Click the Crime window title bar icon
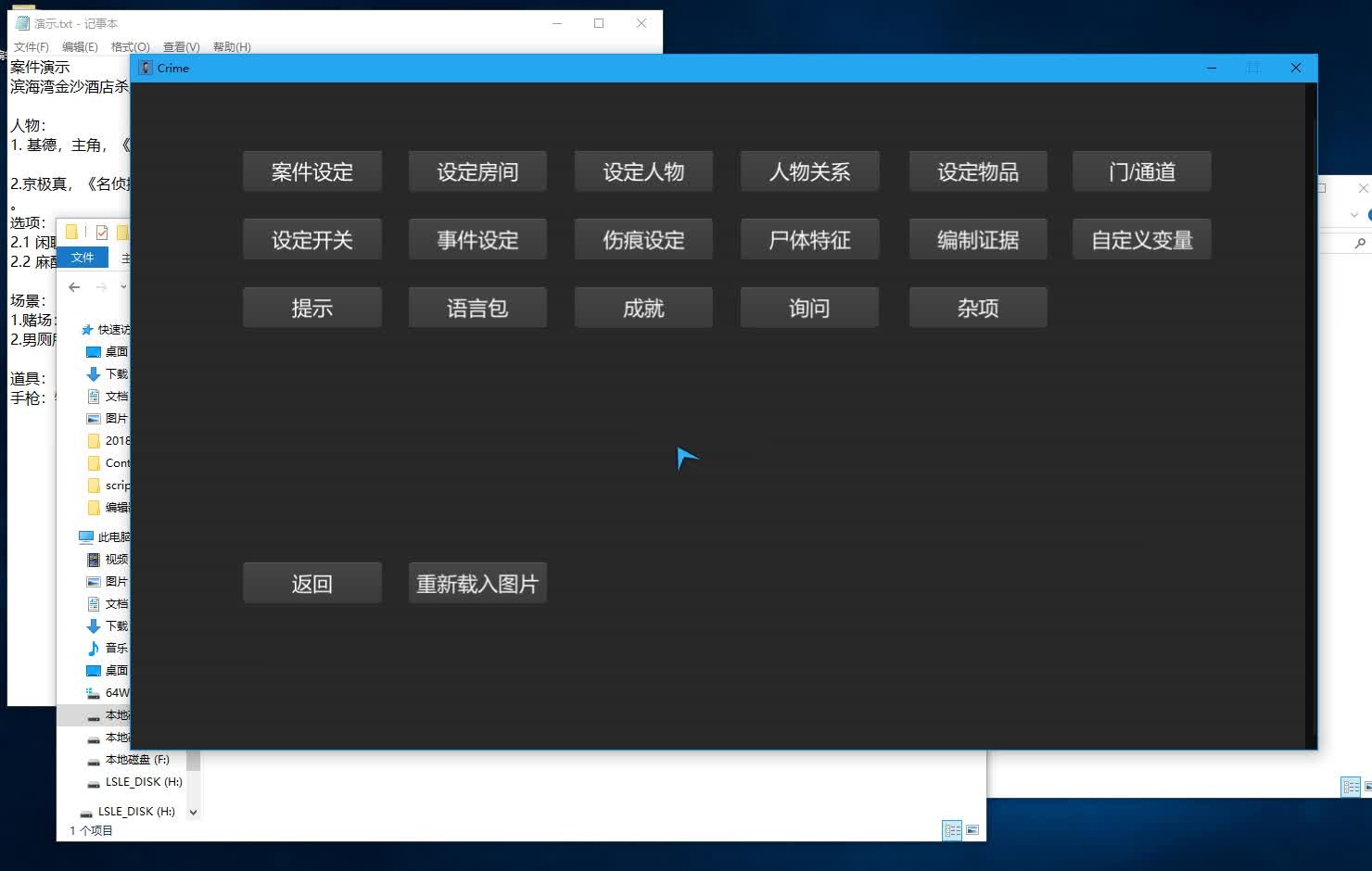This screenshot has width=1372, height=871. (146, 68)
